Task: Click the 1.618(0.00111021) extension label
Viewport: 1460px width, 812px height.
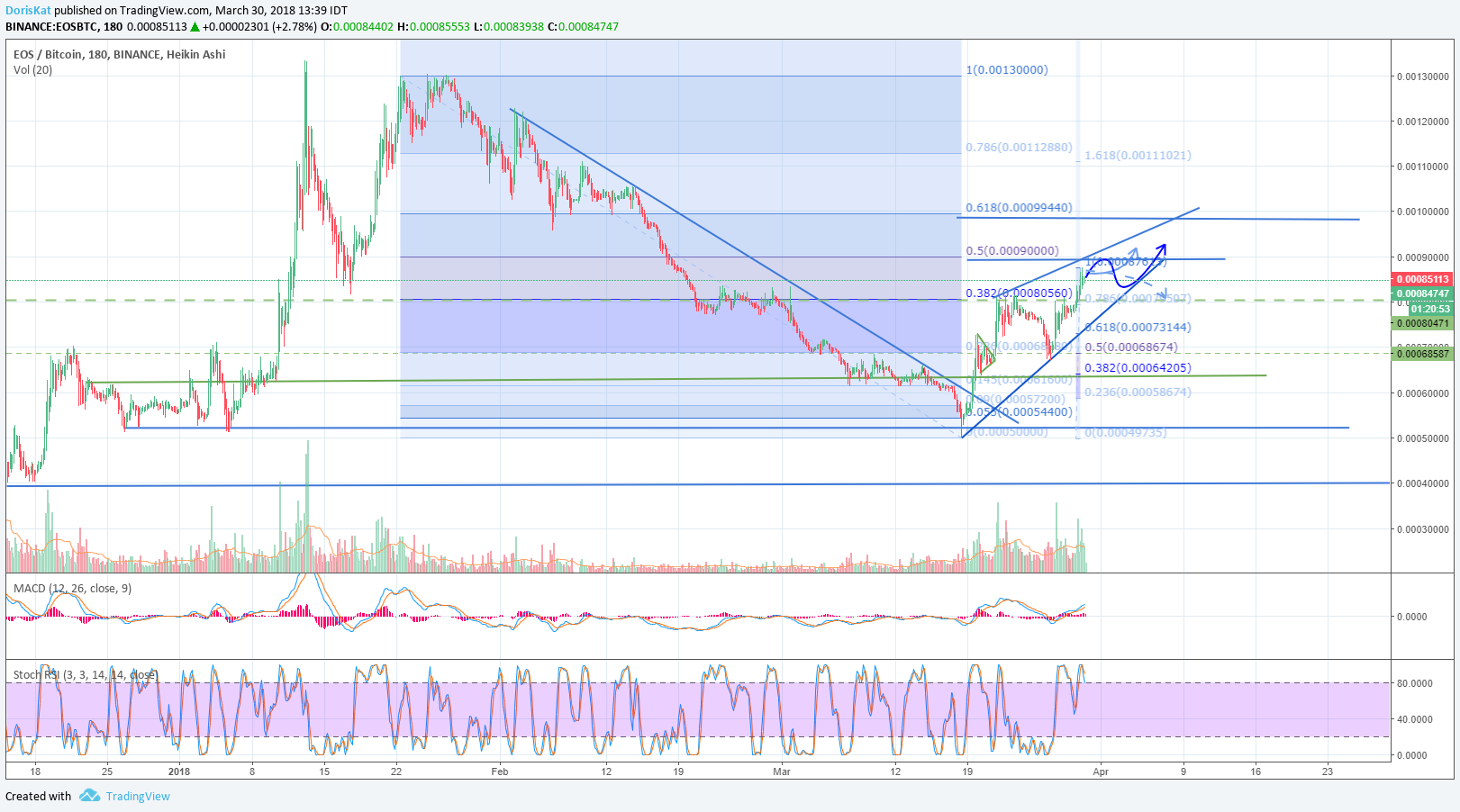Action: coord(1138,155)
